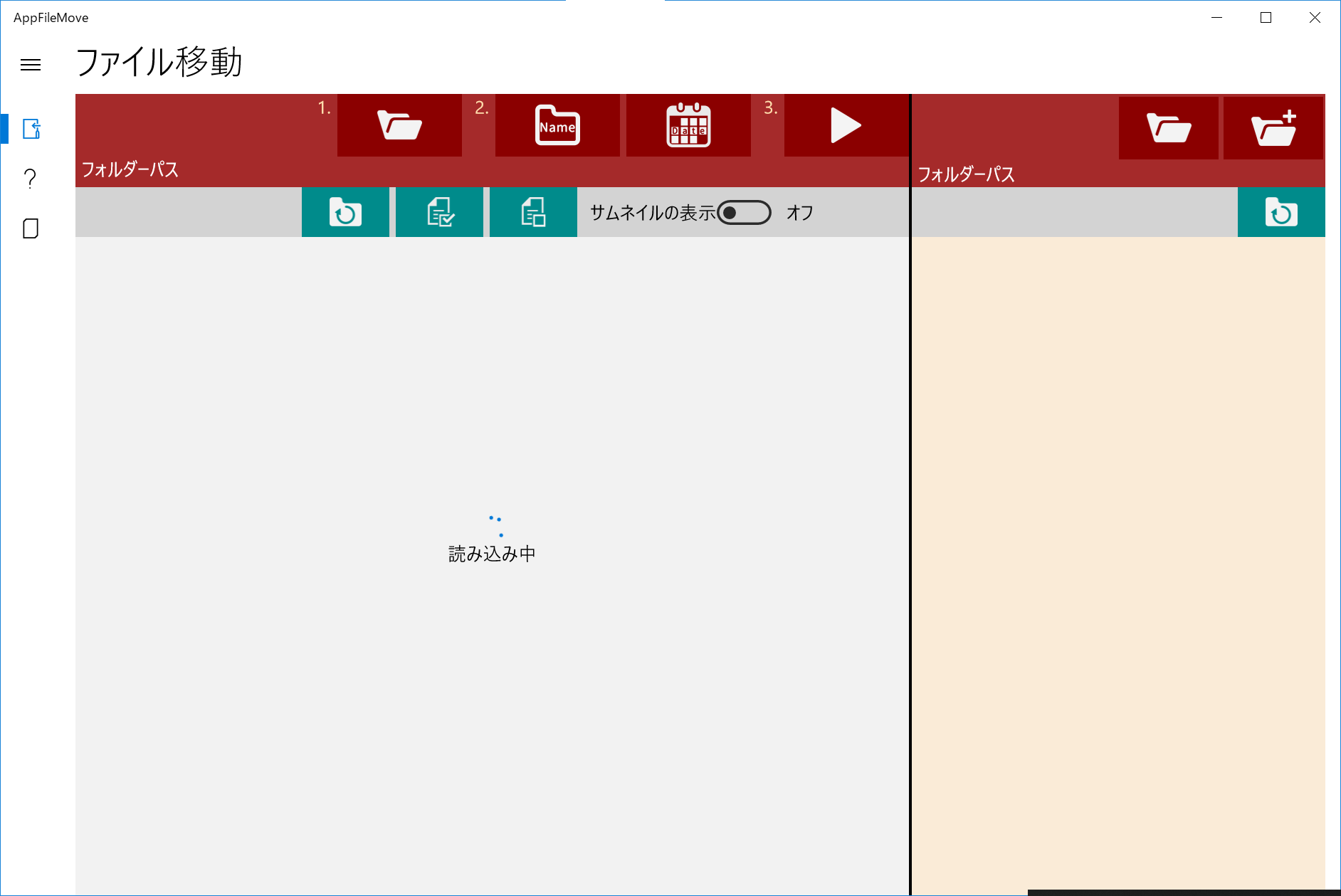Image resolution: width=1341 pixels, height=896 pixels.
Task: Click the ファイル移動 page heading
Action: [x=159, y=62]
